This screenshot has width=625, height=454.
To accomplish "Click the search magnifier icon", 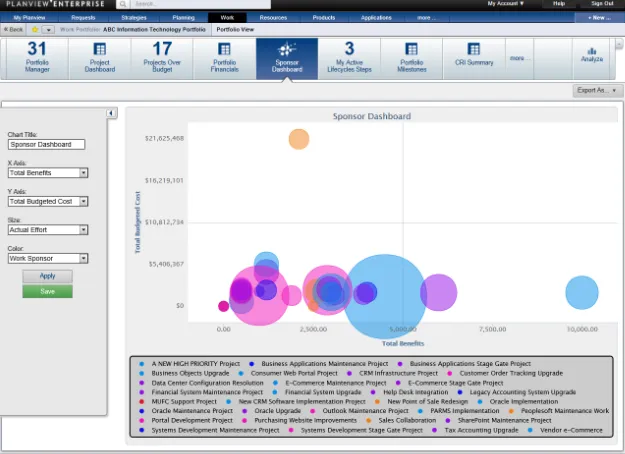I will click(123, 4).
